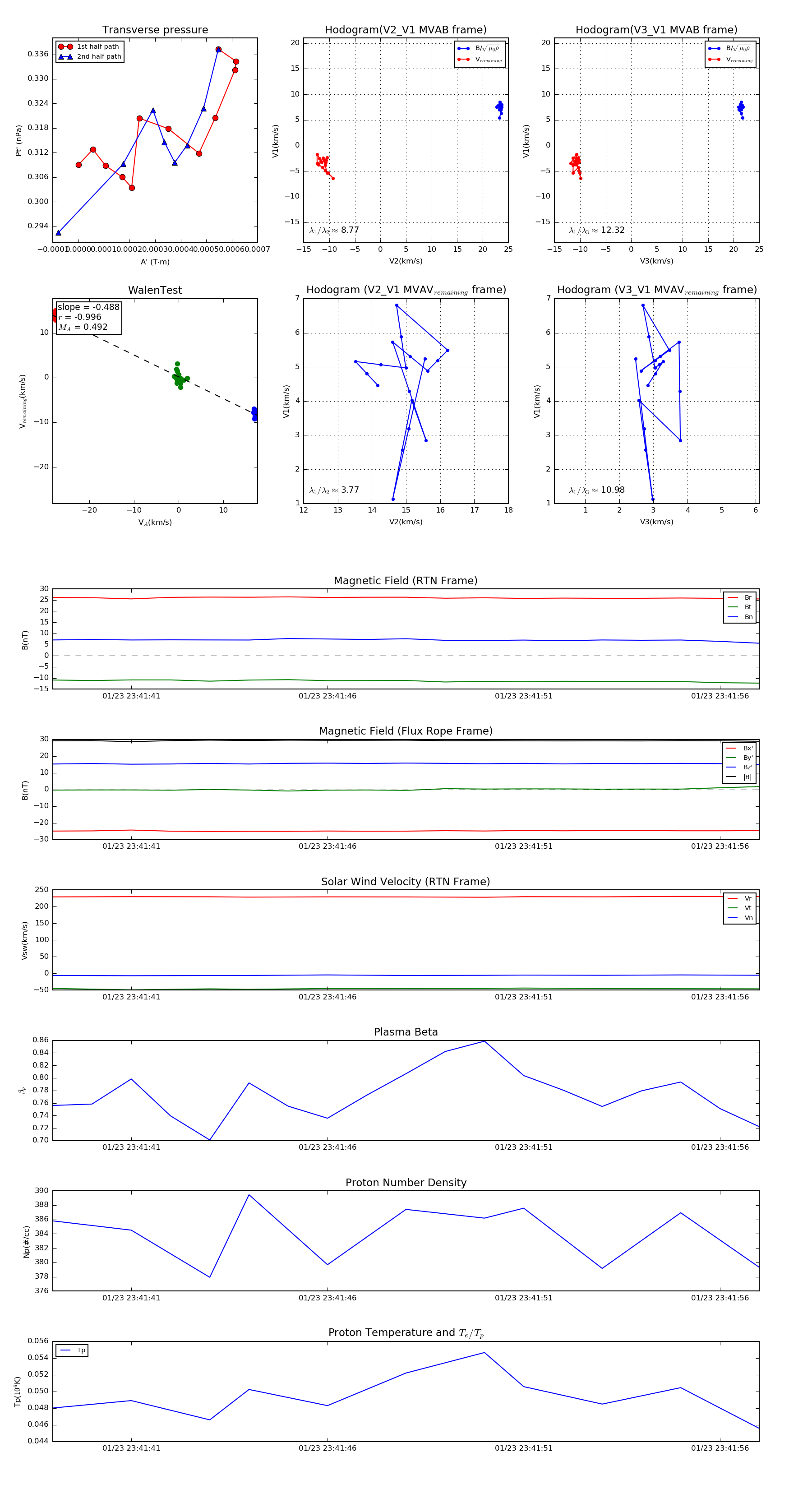The width and height of the screenshot is (812, 1489).
Task: Click the "Transverse pressure" plot title
Action: click(x=155, y=30)
